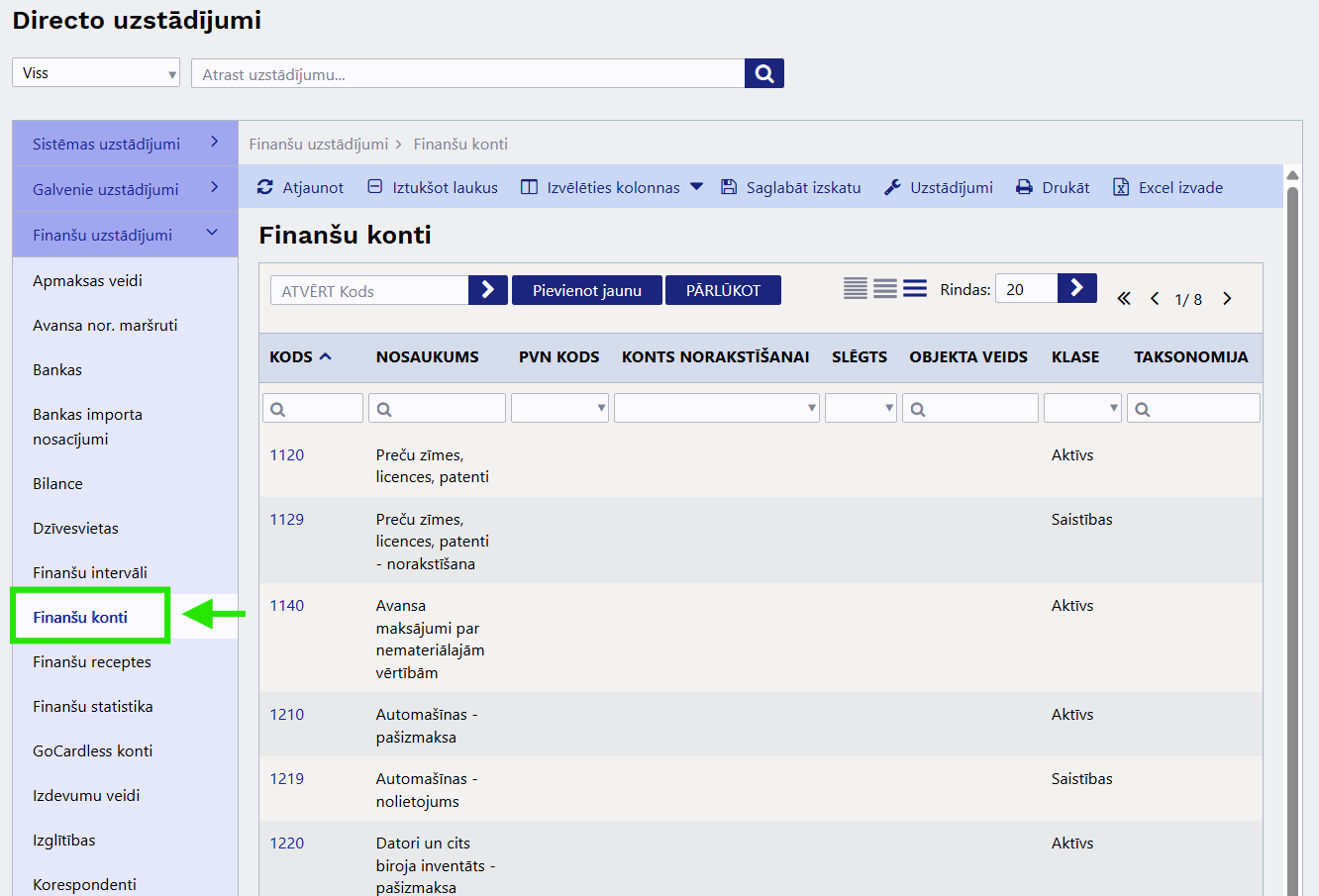Open the Izvēlēties kolonnas dropdown
Screen dimensions: 1319x896
696,187
